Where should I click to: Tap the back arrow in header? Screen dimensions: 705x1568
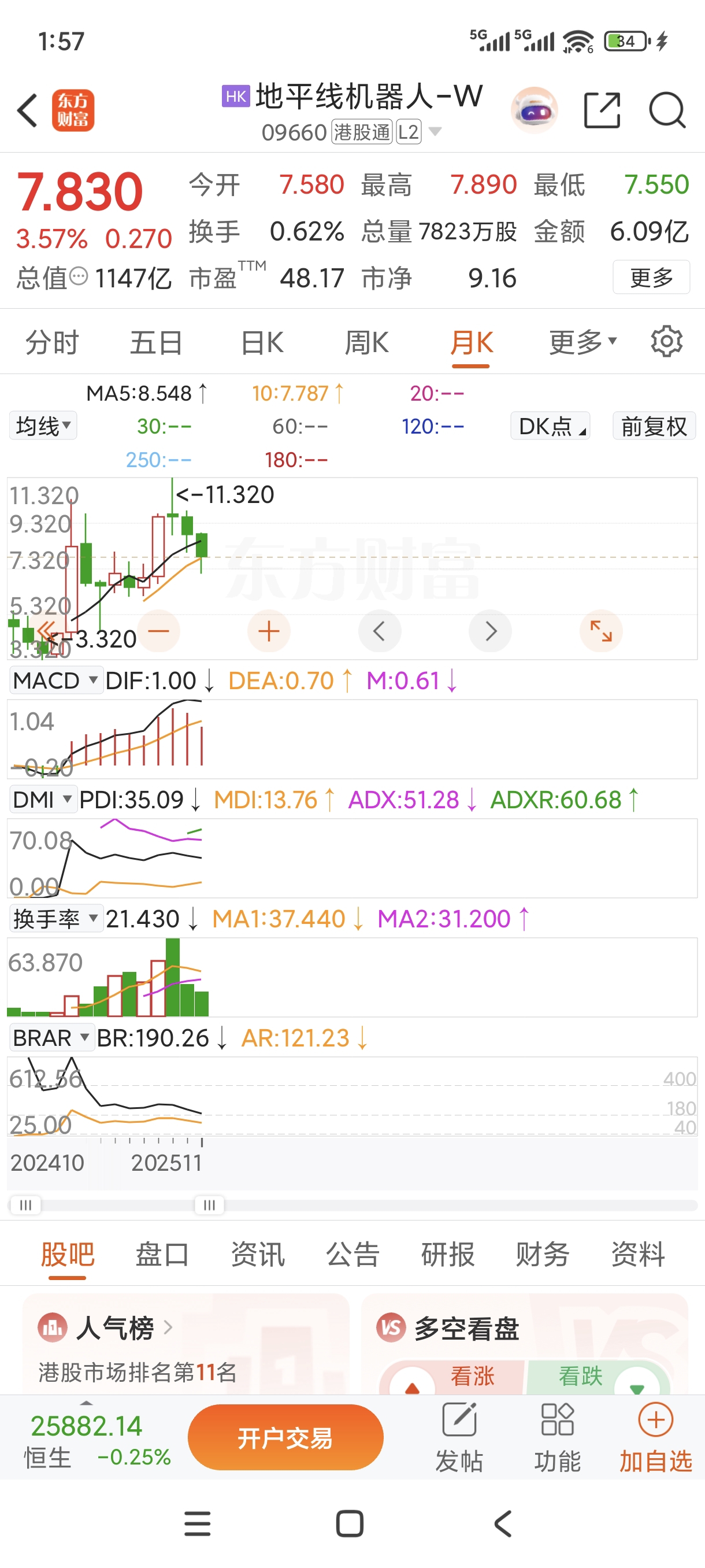27,110
